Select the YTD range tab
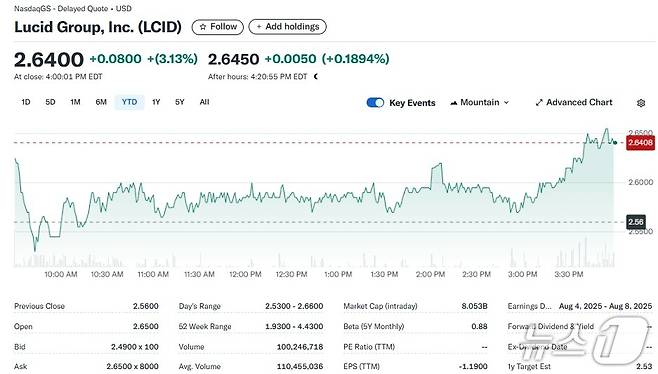Image resolution: width=658 pixels, height=374 pixels. coord(129,102)
